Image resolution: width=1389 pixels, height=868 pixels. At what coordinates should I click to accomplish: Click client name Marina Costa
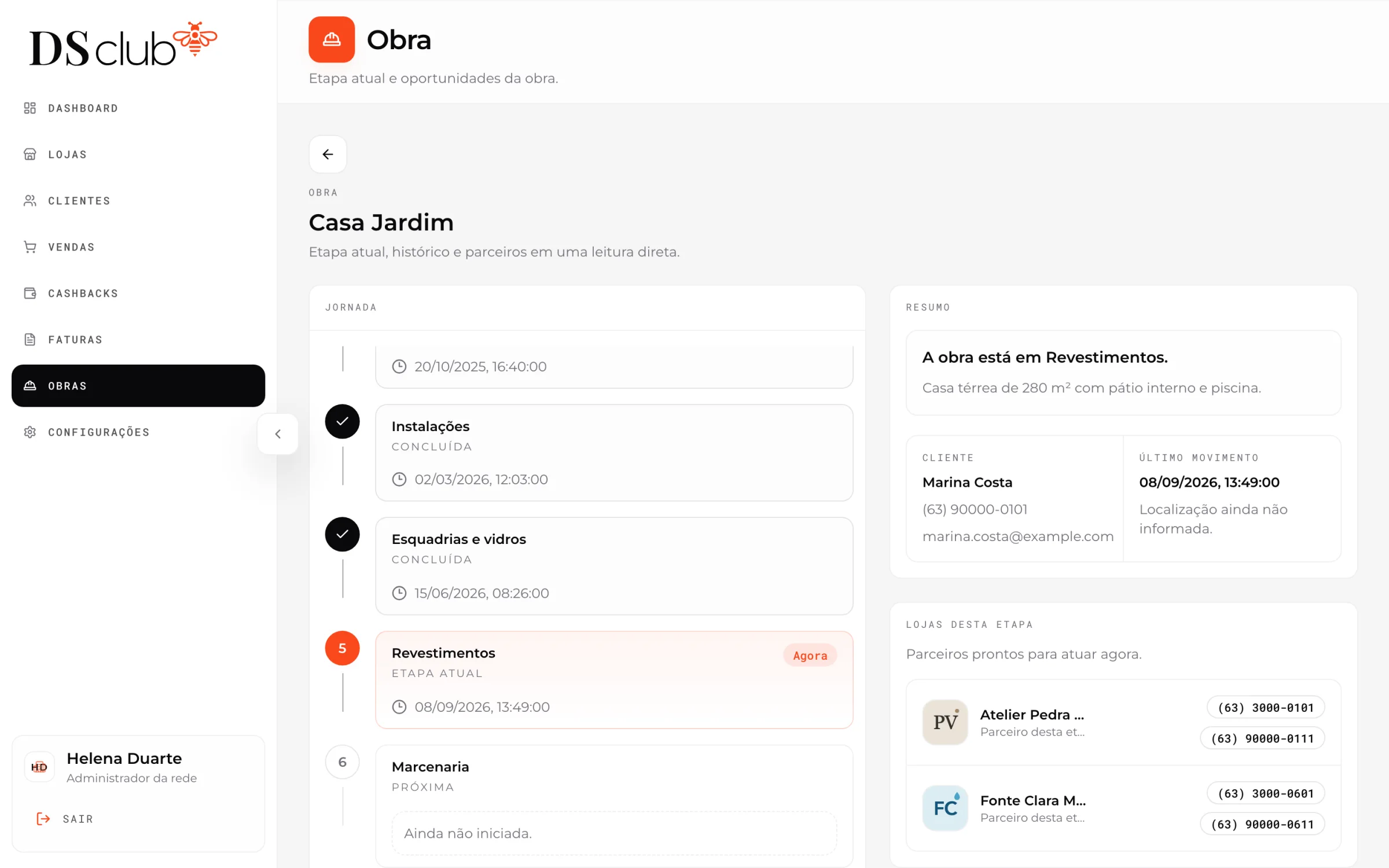(x=968, y=483)
